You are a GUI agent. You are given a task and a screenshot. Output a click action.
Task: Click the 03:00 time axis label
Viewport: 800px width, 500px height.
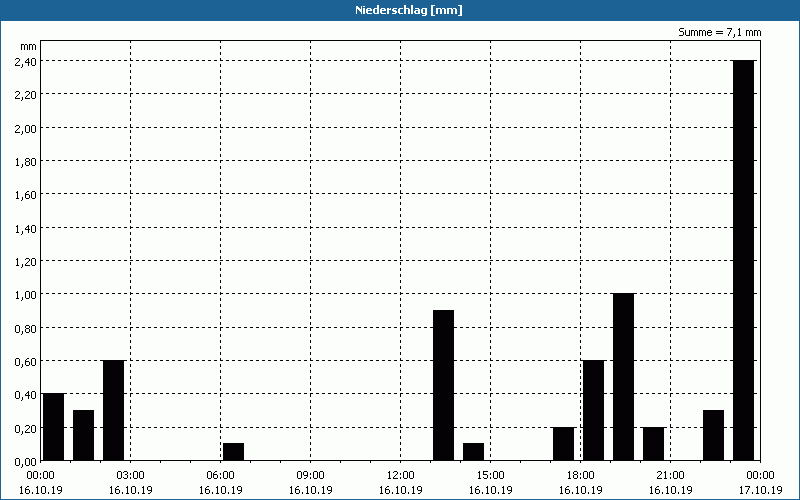point(131,476)
